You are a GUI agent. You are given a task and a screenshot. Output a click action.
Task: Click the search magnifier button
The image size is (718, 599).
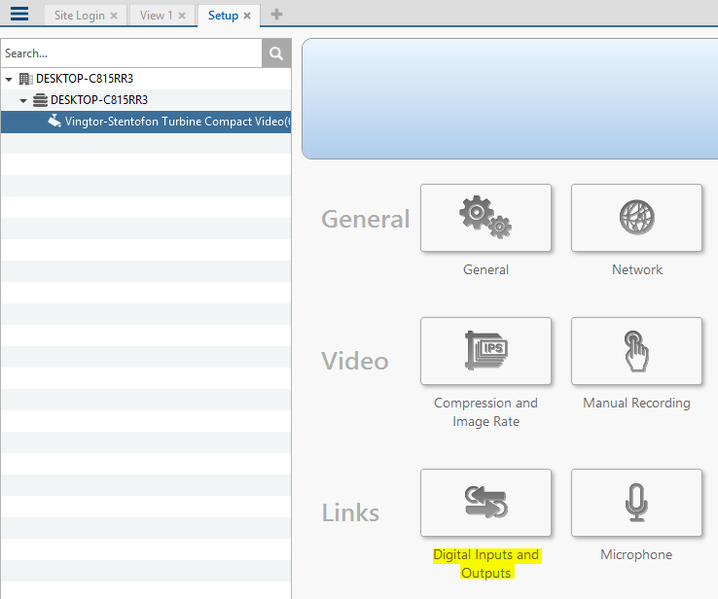(276, 53)
